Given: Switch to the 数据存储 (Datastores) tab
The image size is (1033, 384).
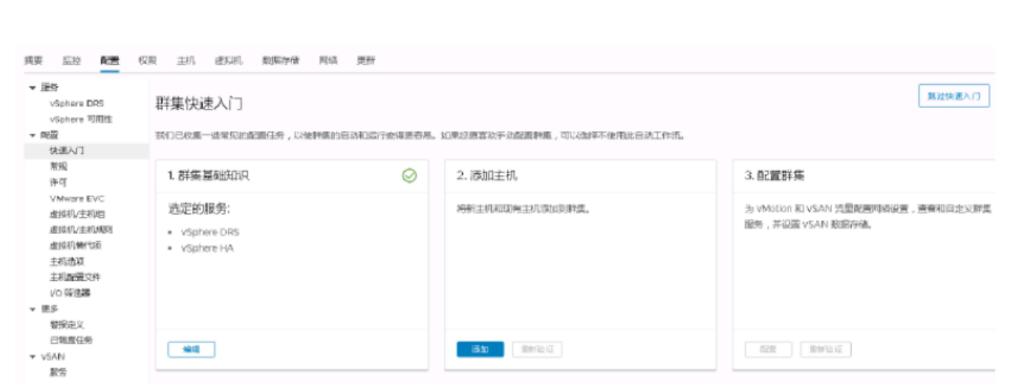Looking at the screenshot, I should (x=281, y=61).
